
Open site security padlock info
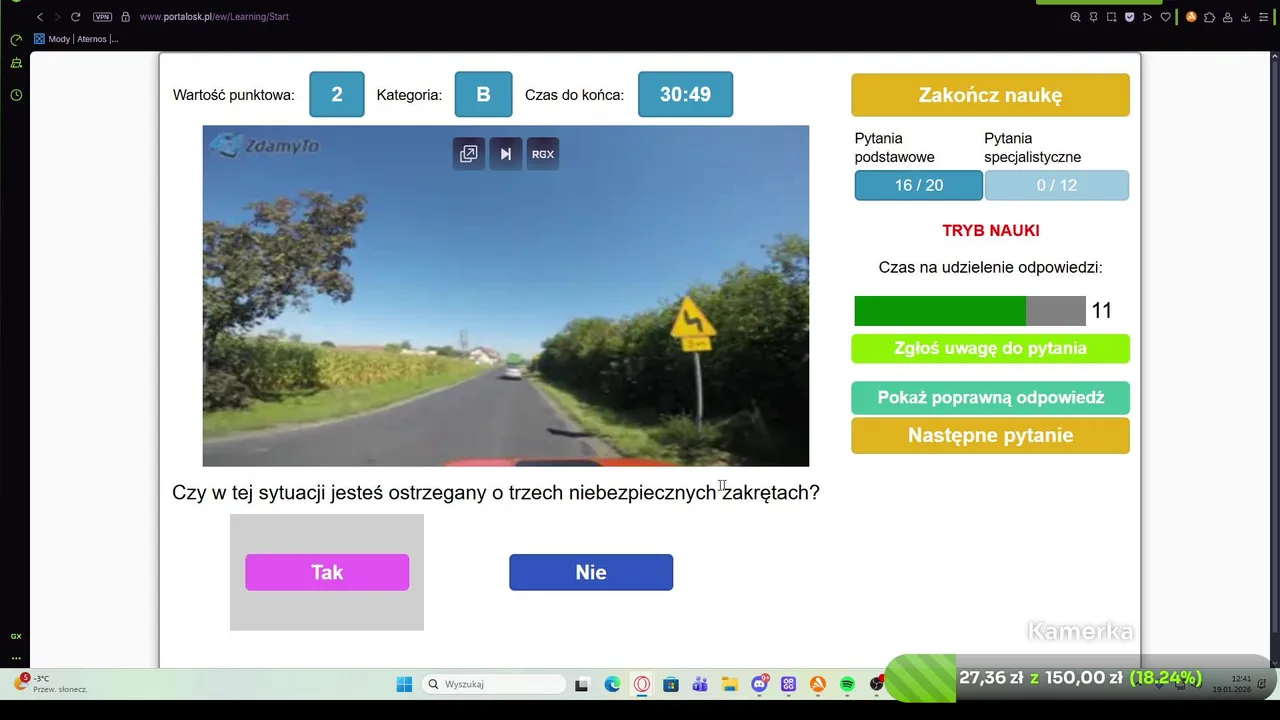coord(125,17)
